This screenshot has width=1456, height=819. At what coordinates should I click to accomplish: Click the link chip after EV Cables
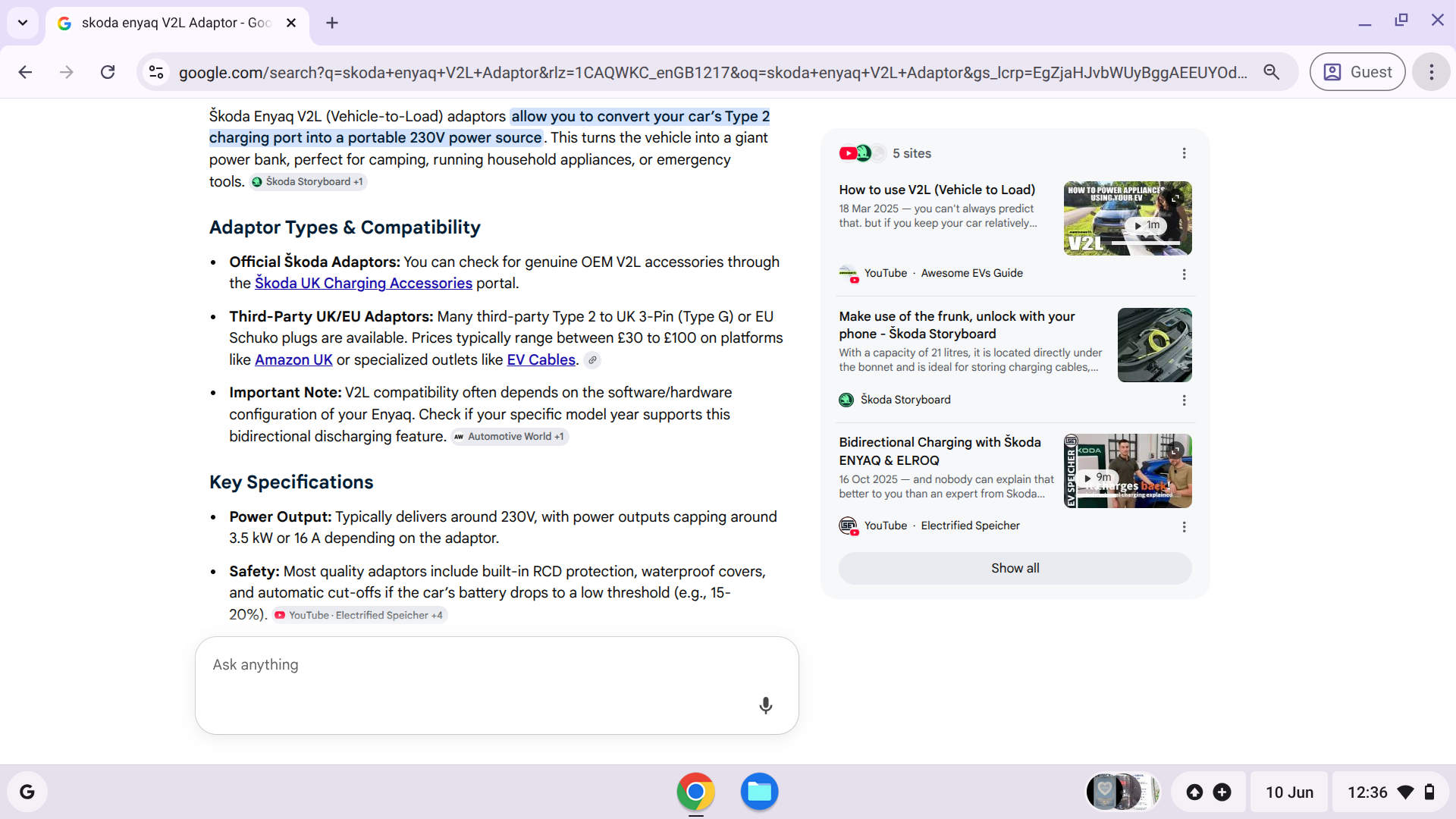click(593, 360)
